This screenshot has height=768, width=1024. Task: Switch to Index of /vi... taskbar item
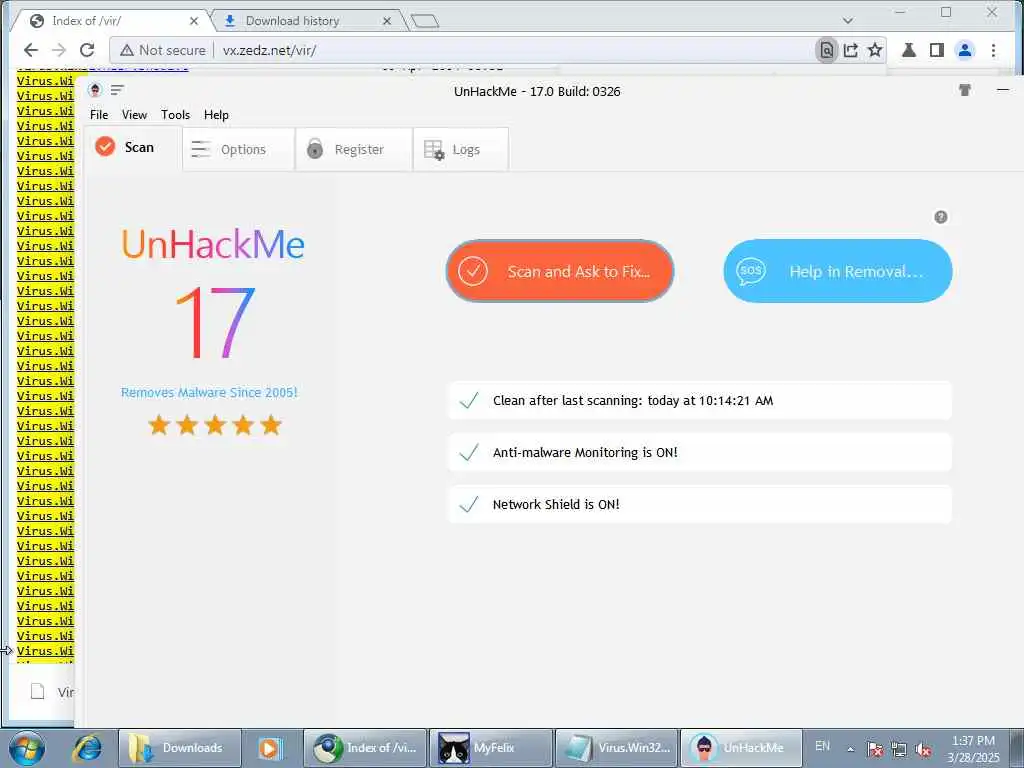pyautogui.click(x=366, y=748)
